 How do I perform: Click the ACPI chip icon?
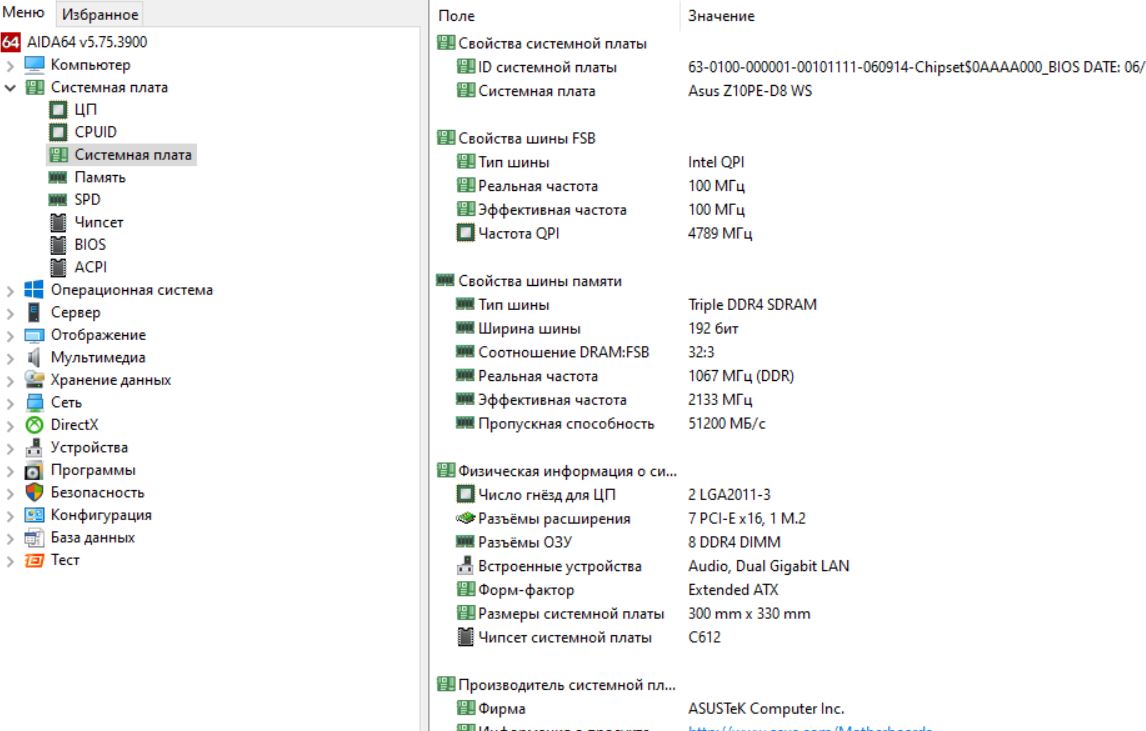click(x=58, y=268)
